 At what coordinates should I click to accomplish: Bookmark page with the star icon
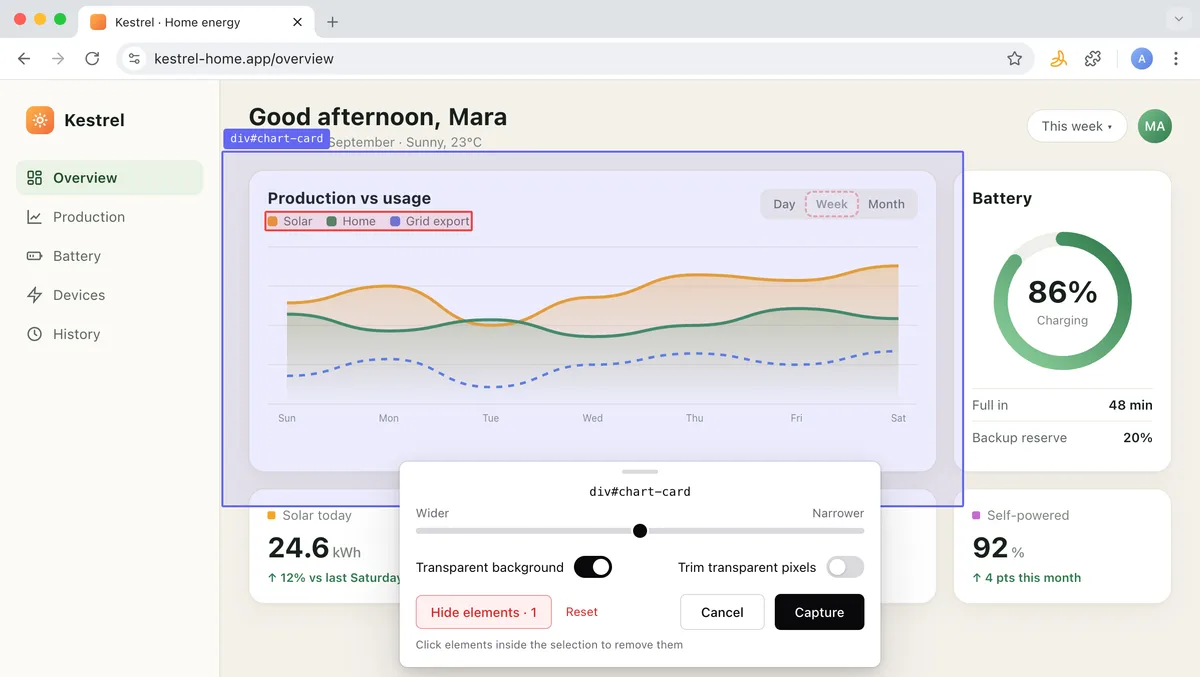[1015, 59]
